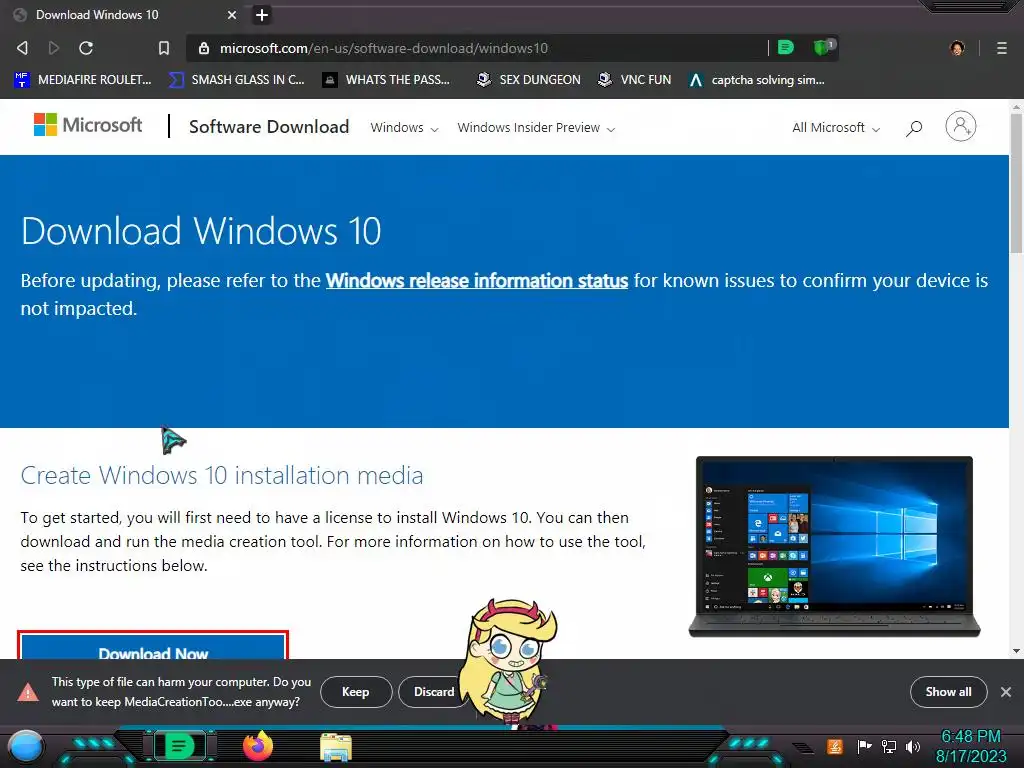Click the Create Windows 10 installation media heading
This screenshot has width=1024, height=768.
(222, 475)
